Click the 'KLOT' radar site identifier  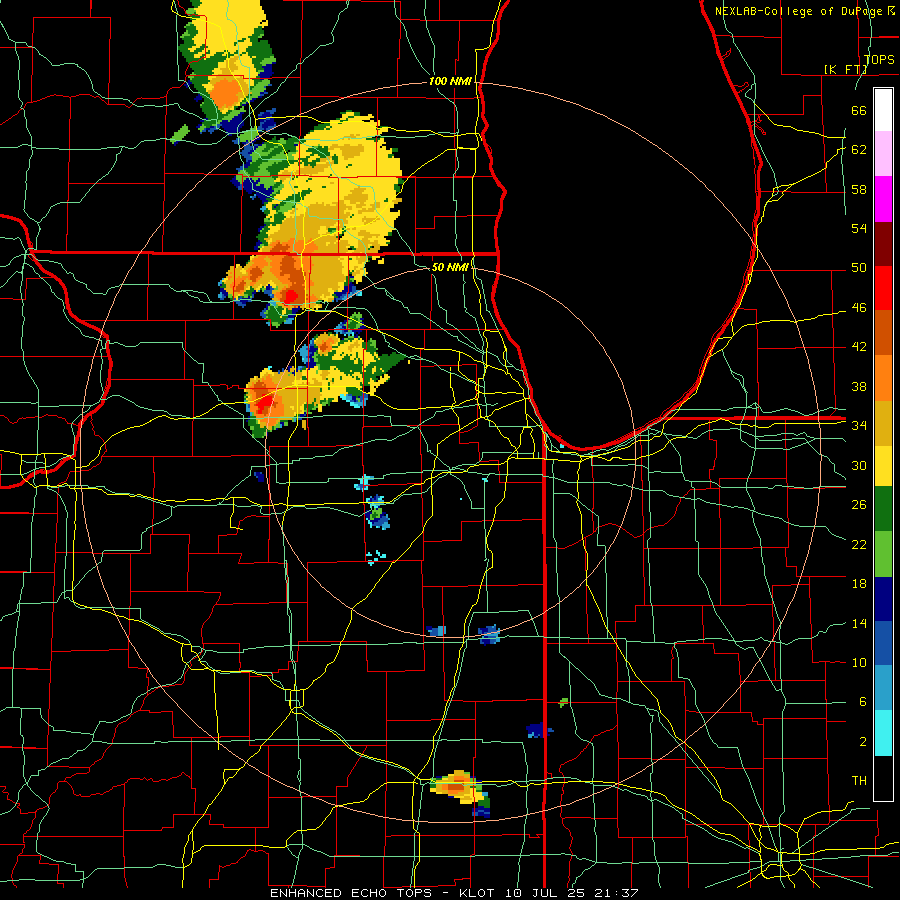tap(478, 893)
